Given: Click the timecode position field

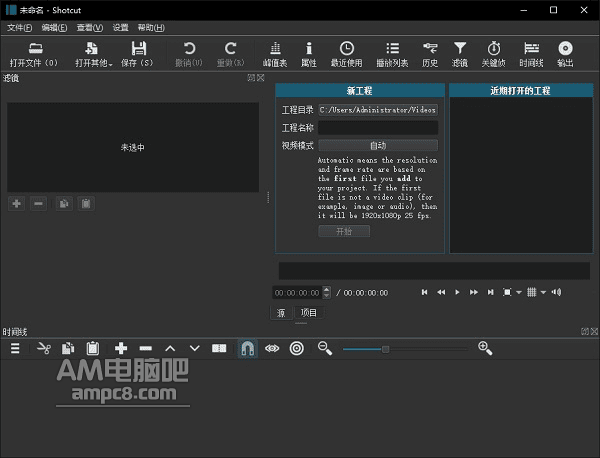Looking at the screenshot, I should pyautogui.click(x=297, y=293).
